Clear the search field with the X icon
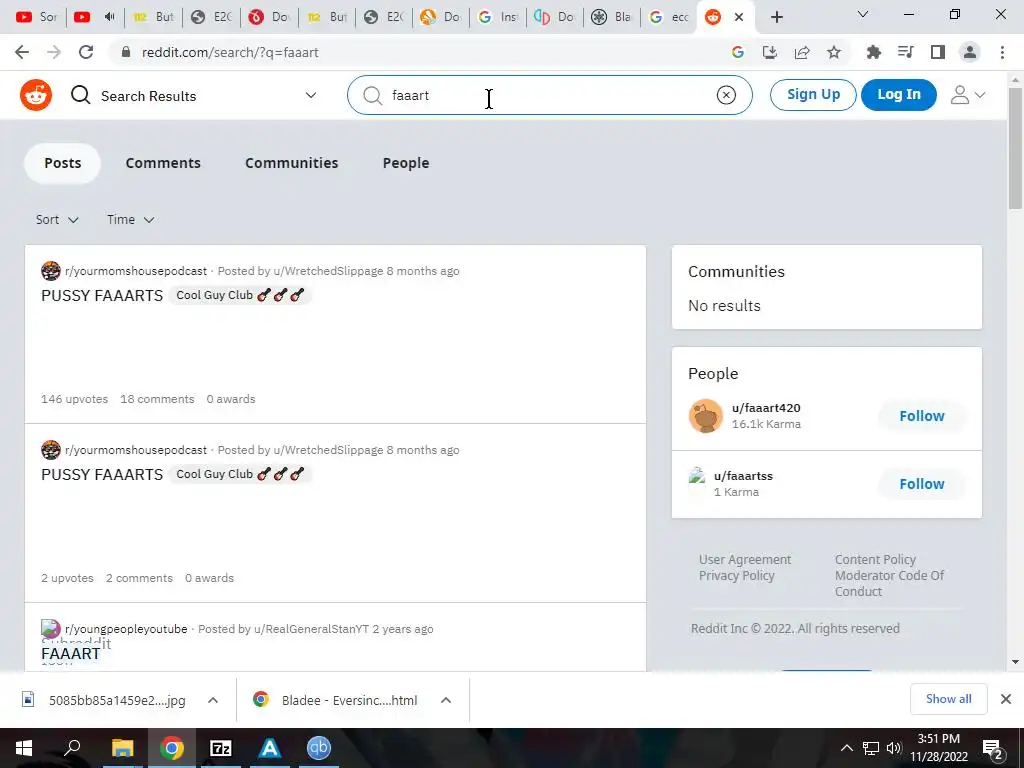 (x=726, y=95)
